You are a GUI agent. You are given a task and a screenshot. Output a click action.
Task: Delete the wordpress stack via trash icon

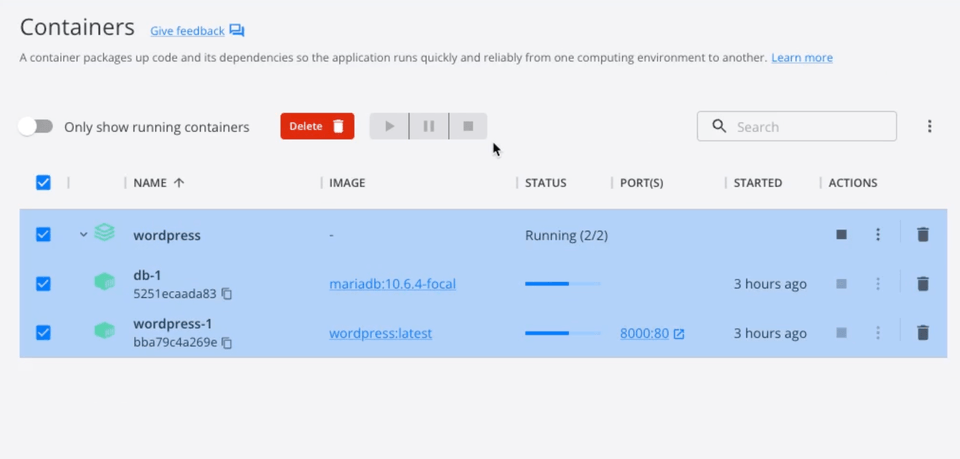point(923,234)
